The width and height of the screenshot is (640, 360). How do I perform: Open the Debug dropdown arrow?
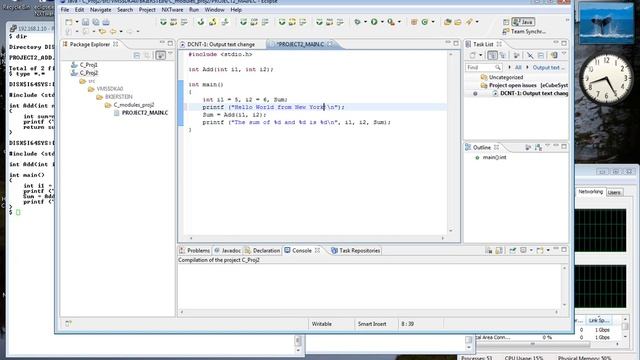[x=365, y=22]
